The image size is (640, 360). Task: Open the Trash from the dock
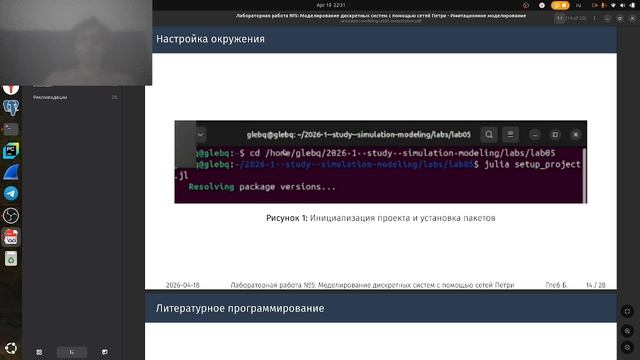11,259
